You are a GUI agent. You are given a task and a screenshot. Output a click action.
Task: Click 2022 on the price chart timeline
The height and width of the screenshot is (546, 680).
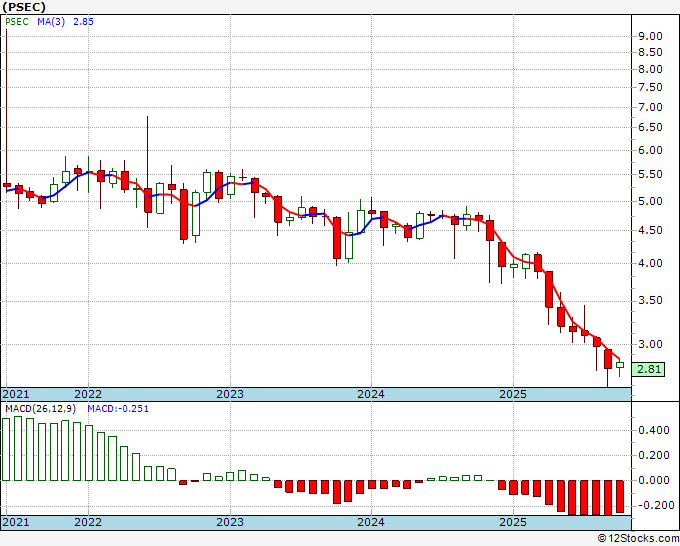(x=88, y=394)
